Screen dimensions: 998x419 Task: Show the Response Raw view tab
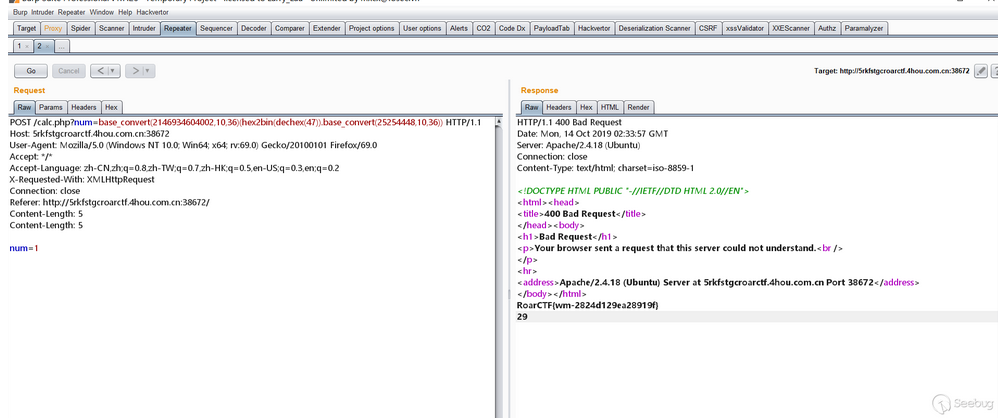tap(531, 108)
